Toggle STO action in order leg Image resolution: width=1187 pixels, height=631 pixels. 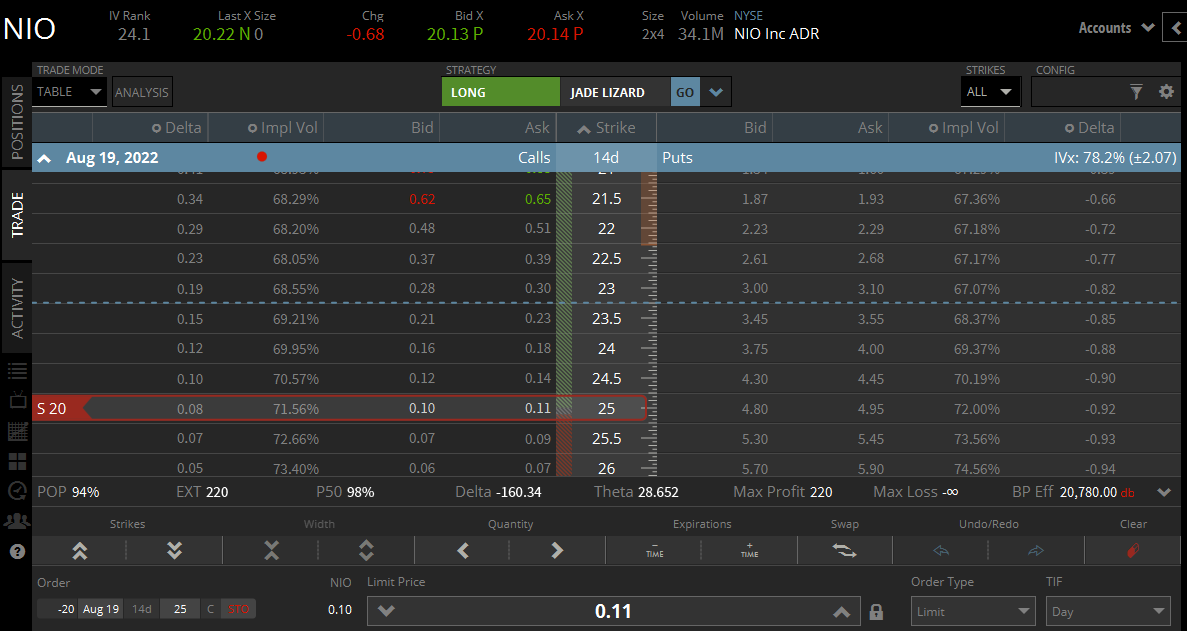pos(238,609)
